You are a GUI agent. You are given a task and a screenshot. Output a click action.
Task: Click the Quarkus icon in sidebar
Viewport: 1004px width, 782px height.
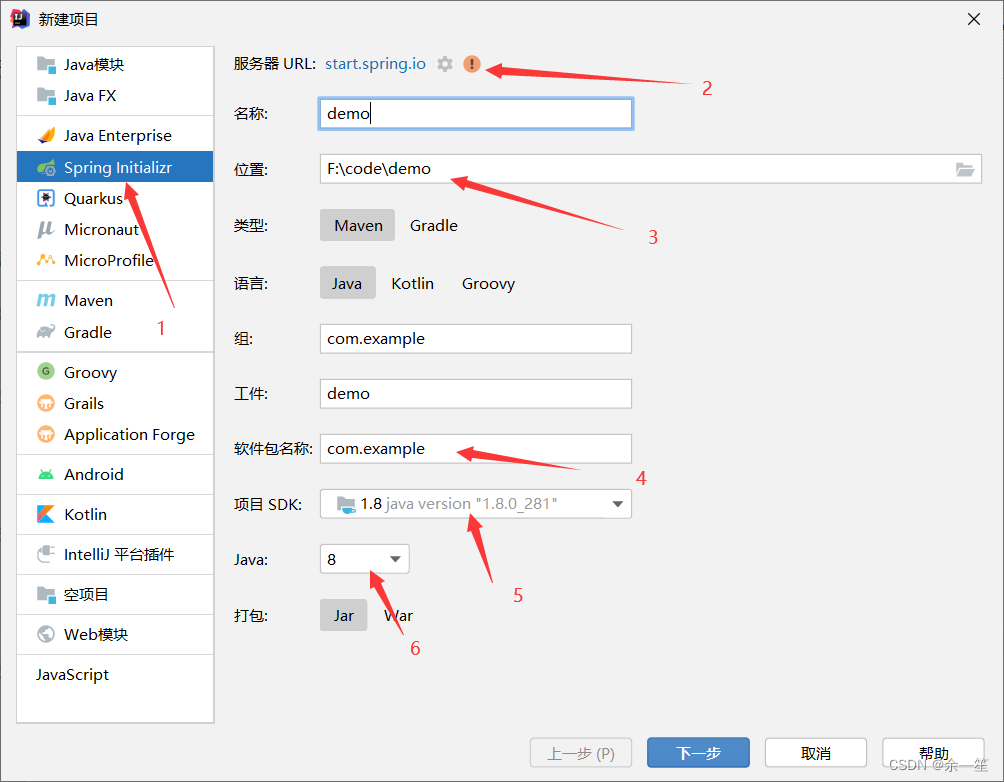coord(46,199)
